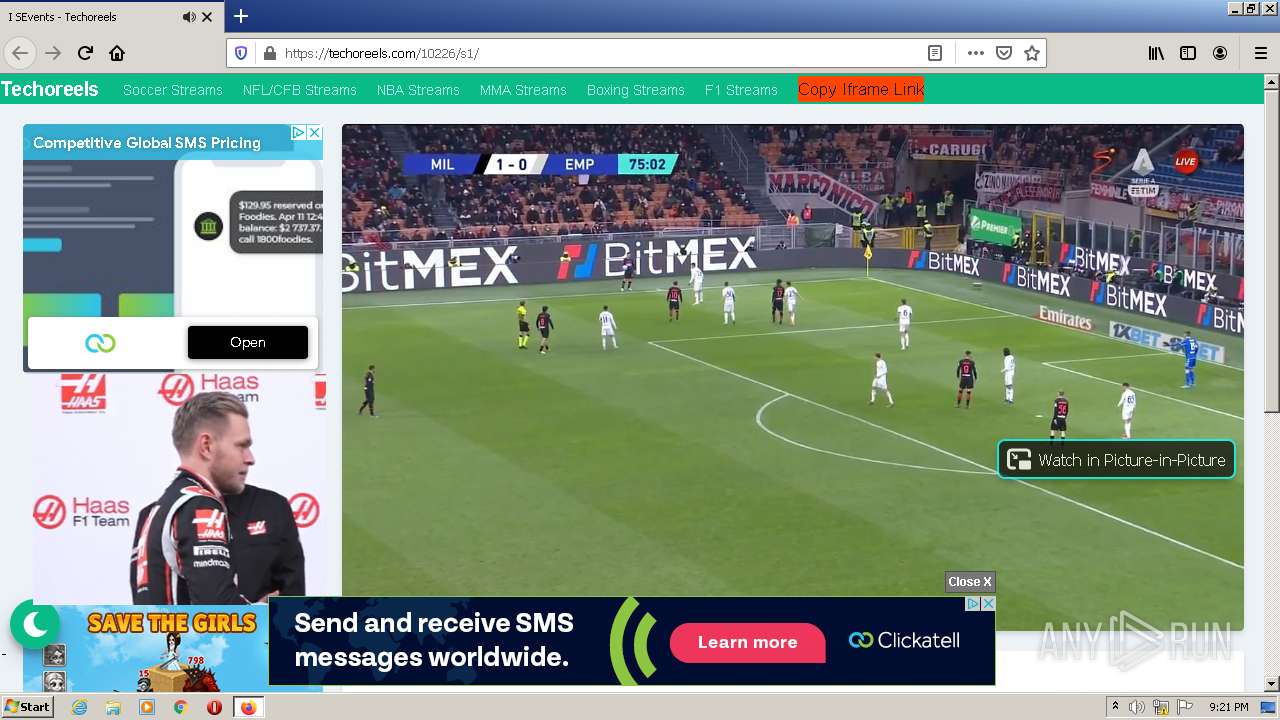This screenshot has height=720, width=1280.
Task: Save page to Pocket
Action: pyautogui.click(x=1004, y=53)
